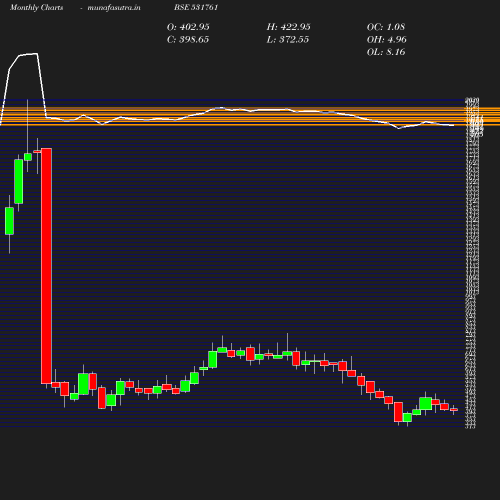Click the open value 'O: 402.95'
The image size is (500, 500).
(188, 27)
